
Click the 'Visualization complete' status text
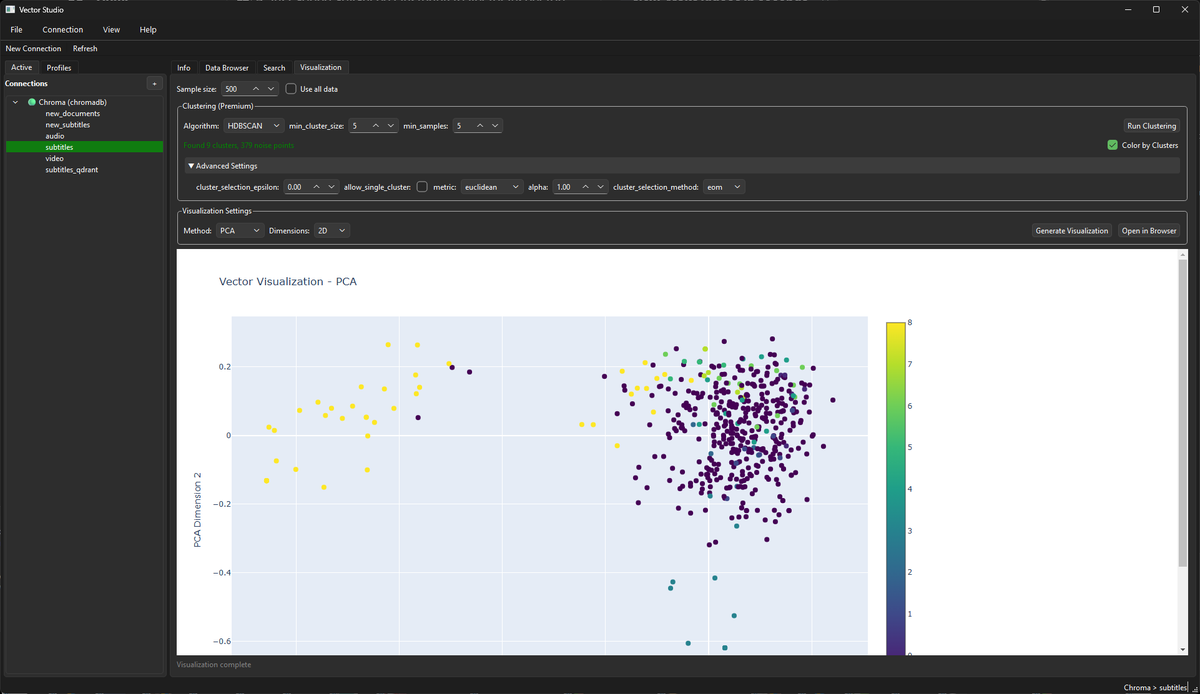pos(214,664)
